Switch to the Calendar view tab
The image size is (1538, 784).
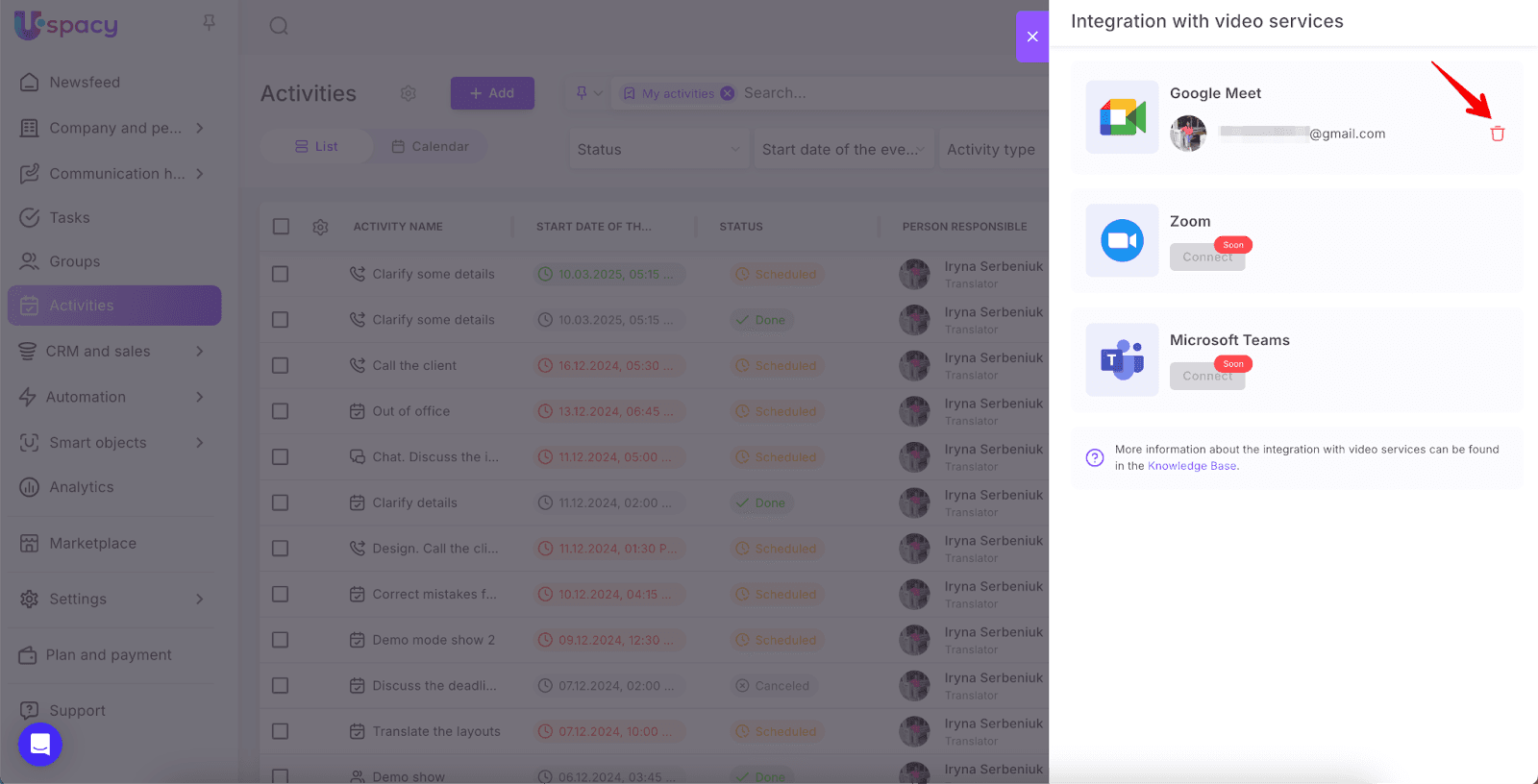coord(430,147)
